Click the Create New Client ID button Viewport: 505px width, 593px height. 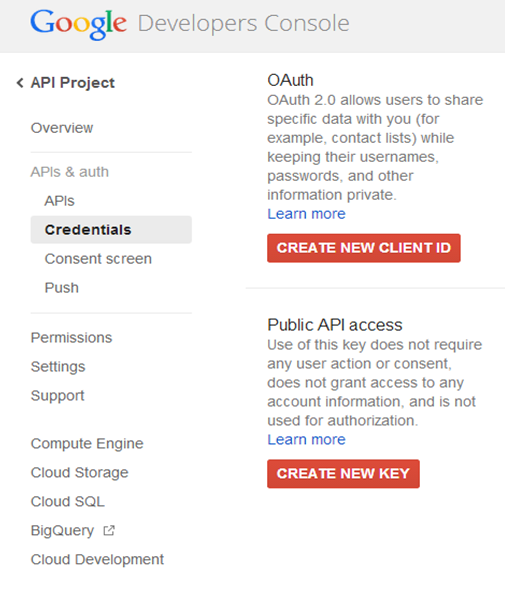click(x=364, y=248)
